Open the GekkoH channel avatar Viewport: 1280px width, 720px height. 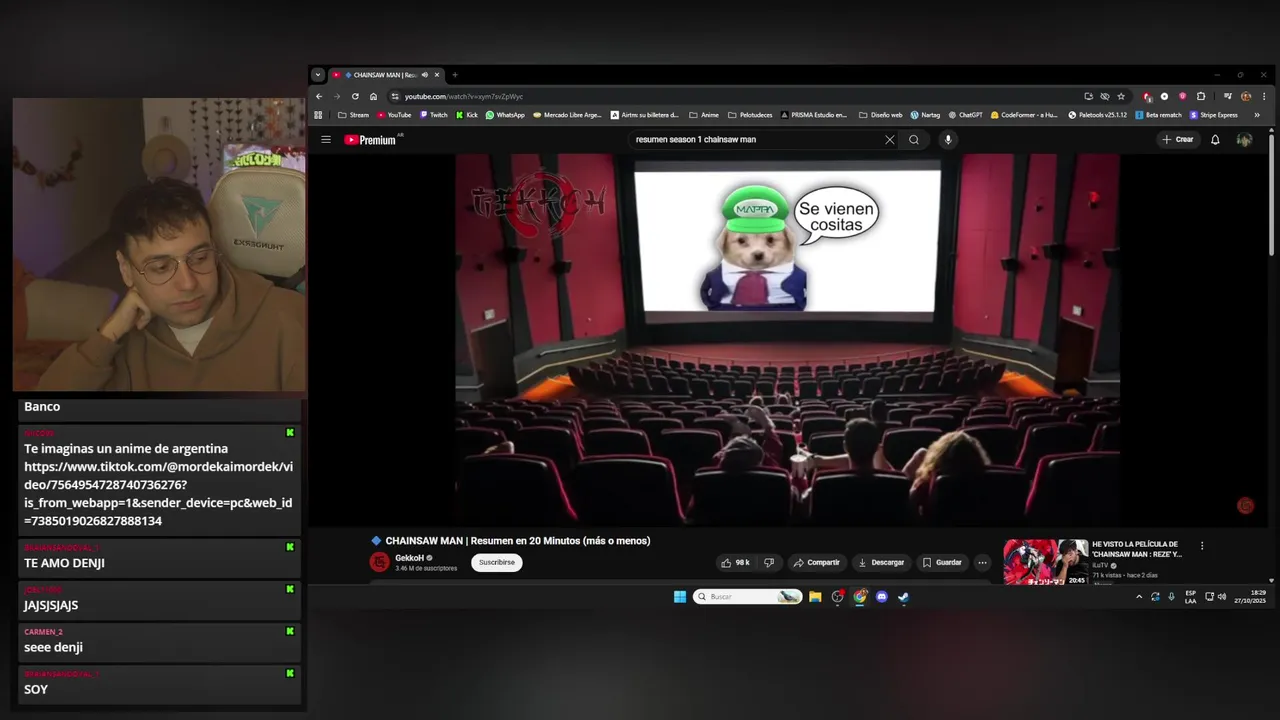click(379, 562)
